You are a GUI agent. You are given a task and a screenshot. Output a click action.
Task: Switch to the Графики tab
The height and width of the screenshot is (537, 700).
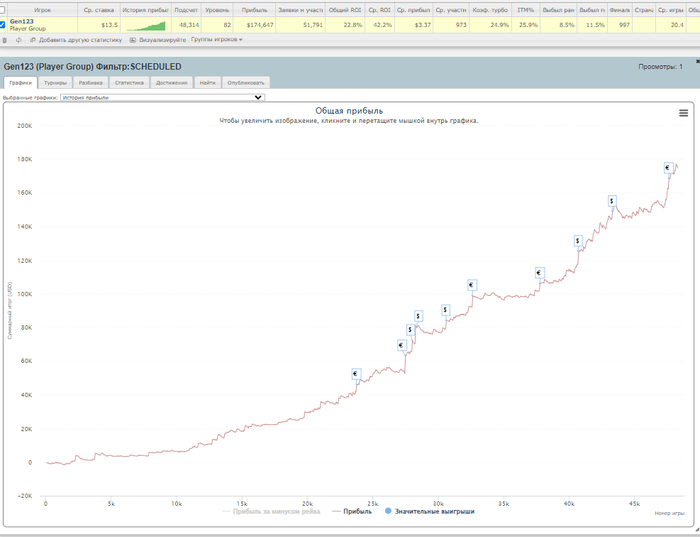(21, 83)
